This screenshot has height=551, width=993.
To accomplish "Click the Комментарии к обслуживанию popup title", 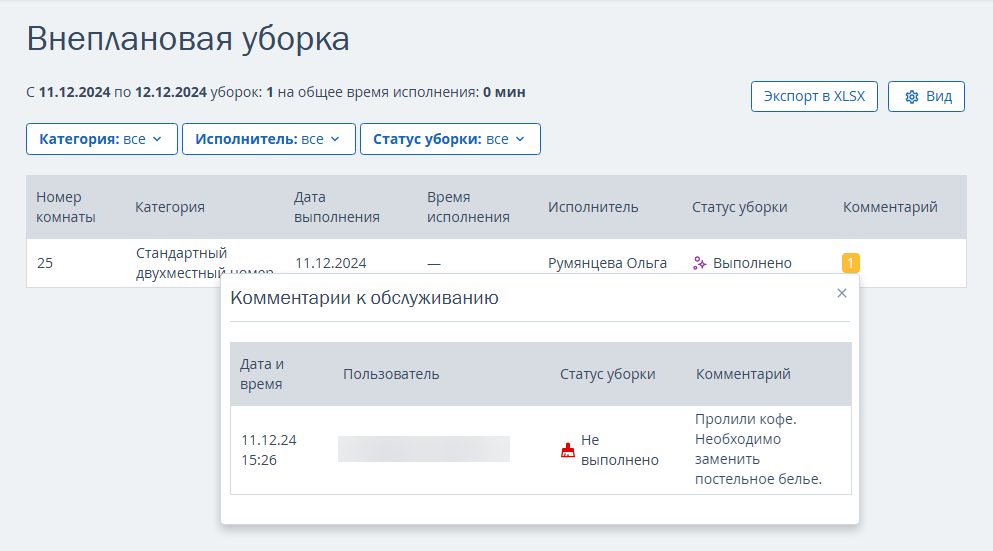I will pos(364,298).
